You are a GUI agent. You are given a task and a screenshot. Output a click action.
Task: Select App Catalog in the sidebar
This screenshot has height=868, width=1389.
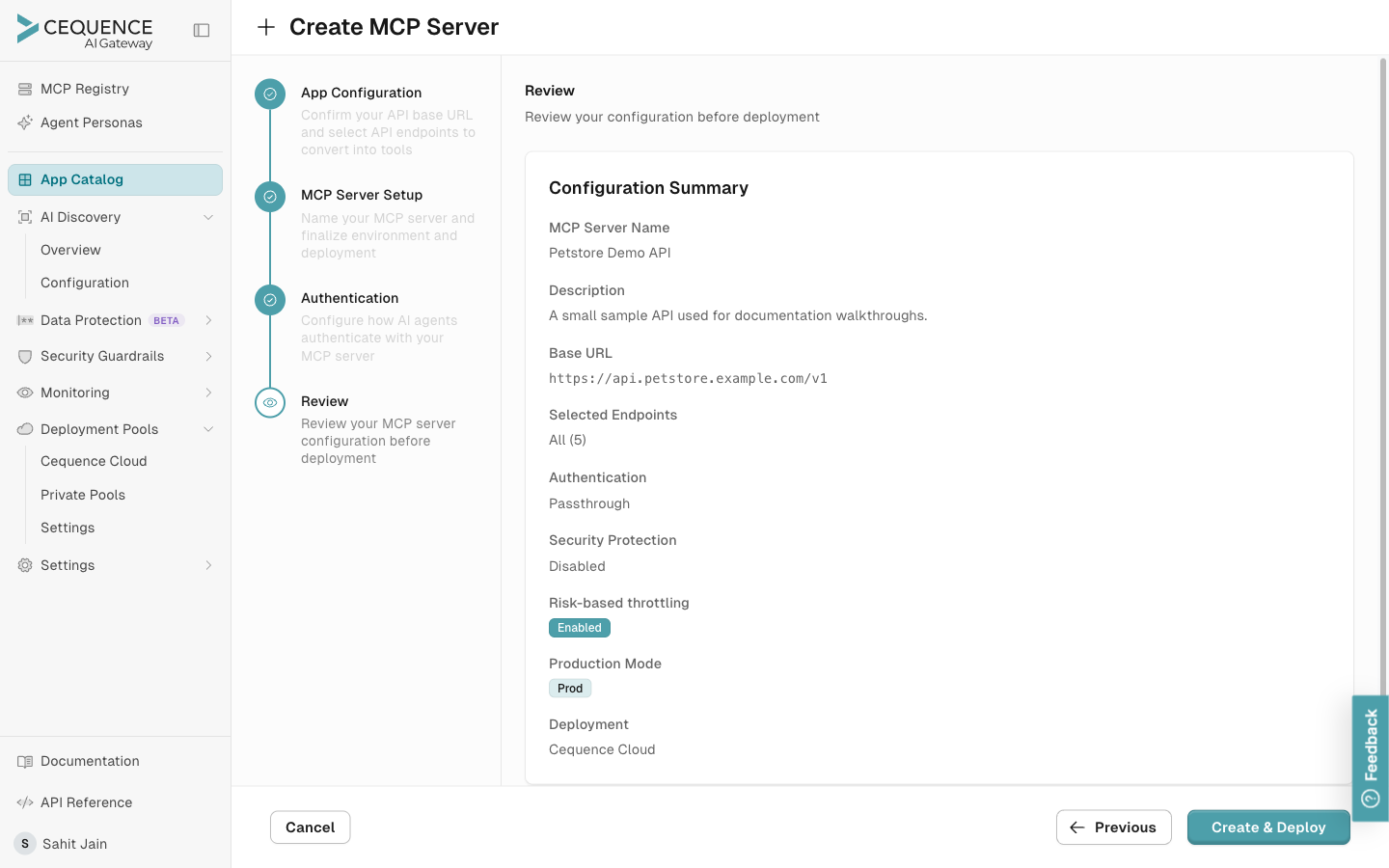(x=115, y=179)
